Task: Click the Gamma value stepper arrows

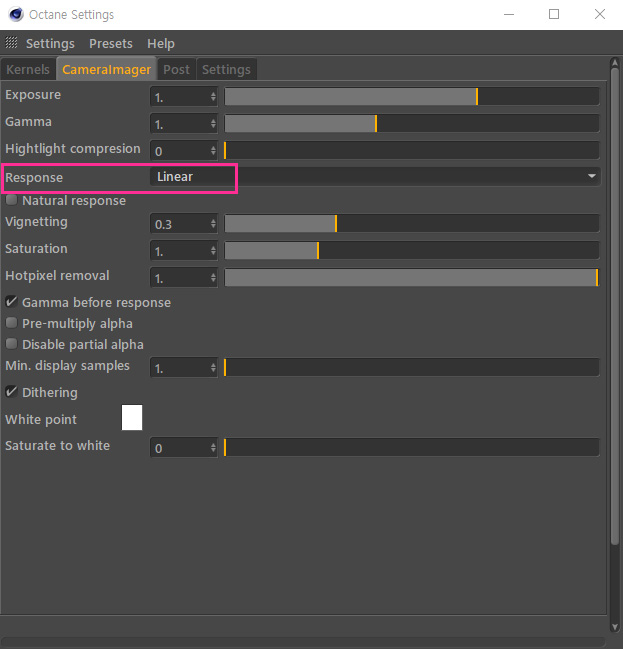Action: pyautogui.click(x=213, y=124)
